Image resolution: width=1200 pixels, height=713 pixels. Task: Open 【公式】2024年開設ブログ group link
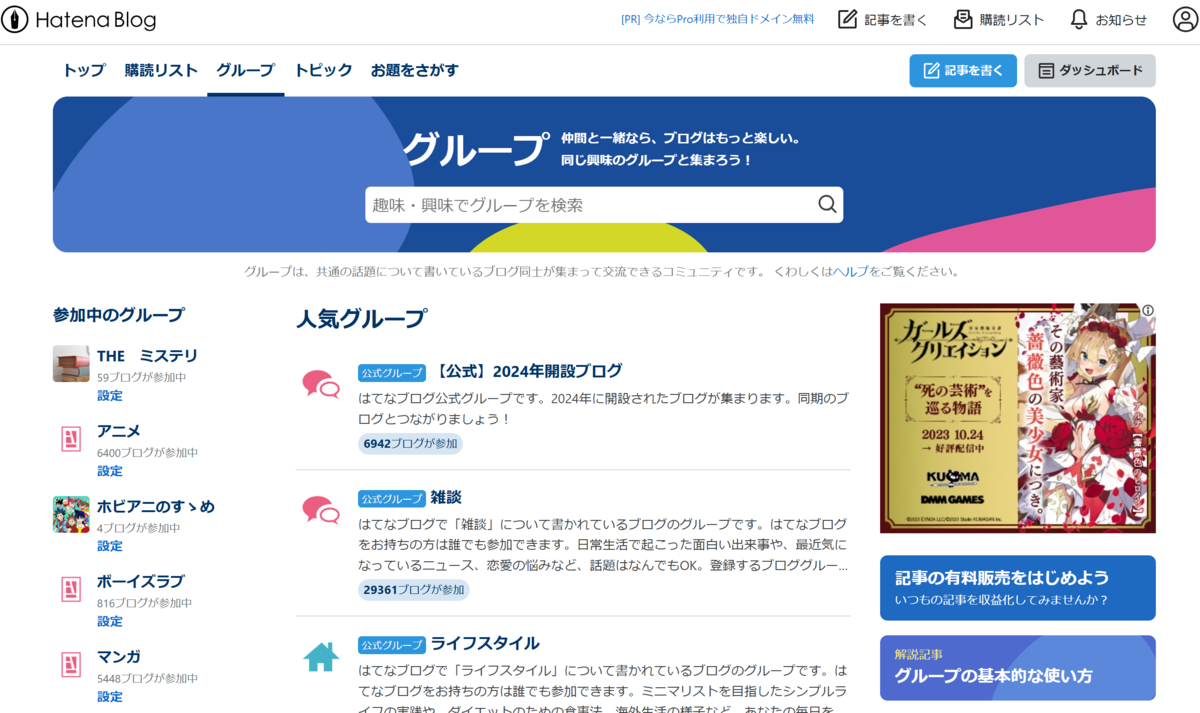(528, 371)
